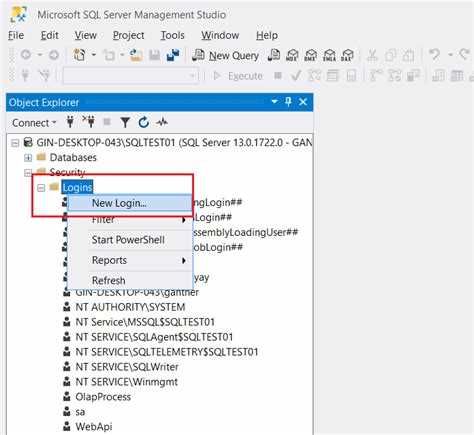Click the Execute button
This screenshot has height=435, width=474.
[238, 76]
